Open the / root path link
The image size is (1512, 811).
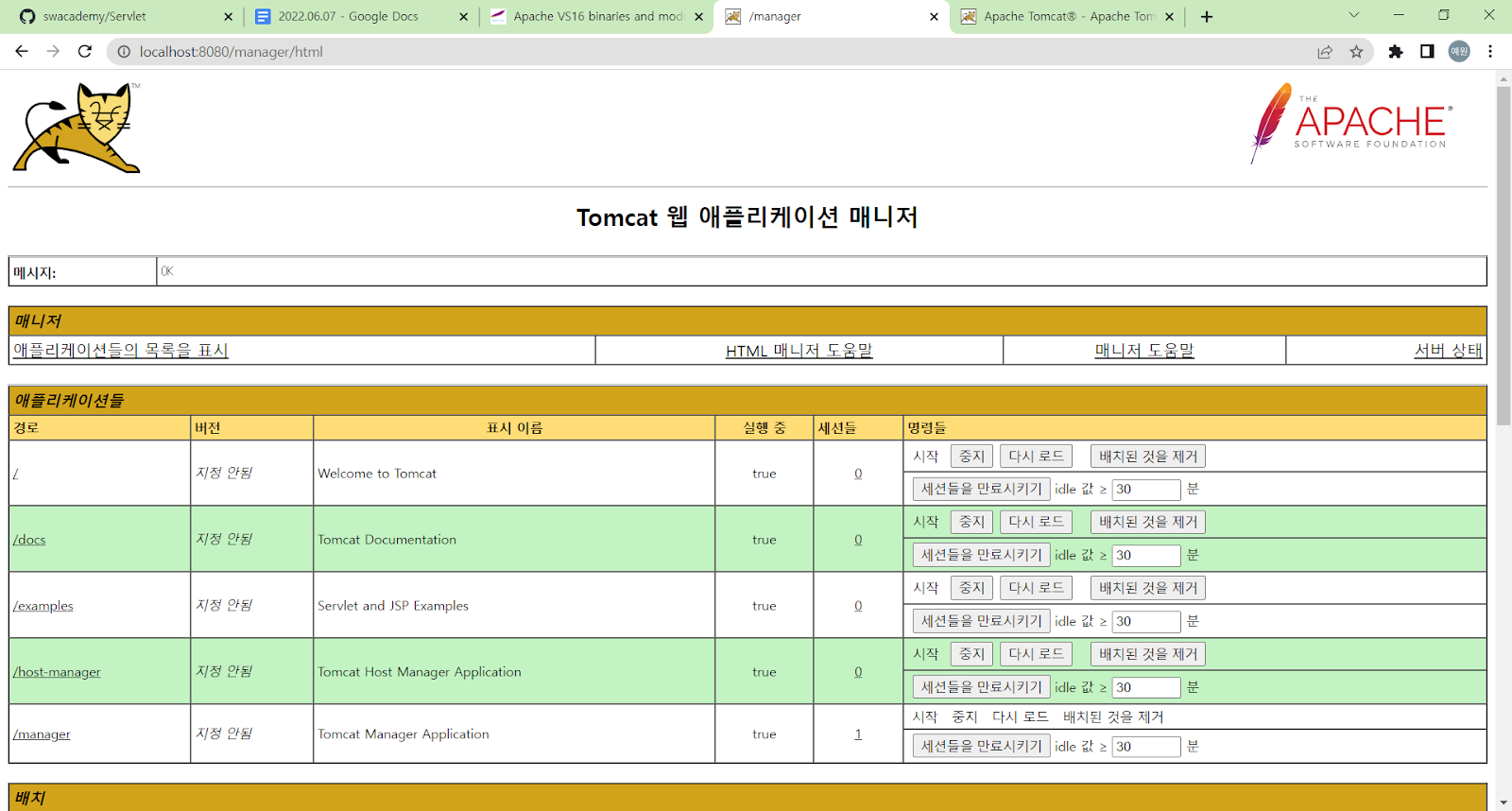click(x=15, y=474)
